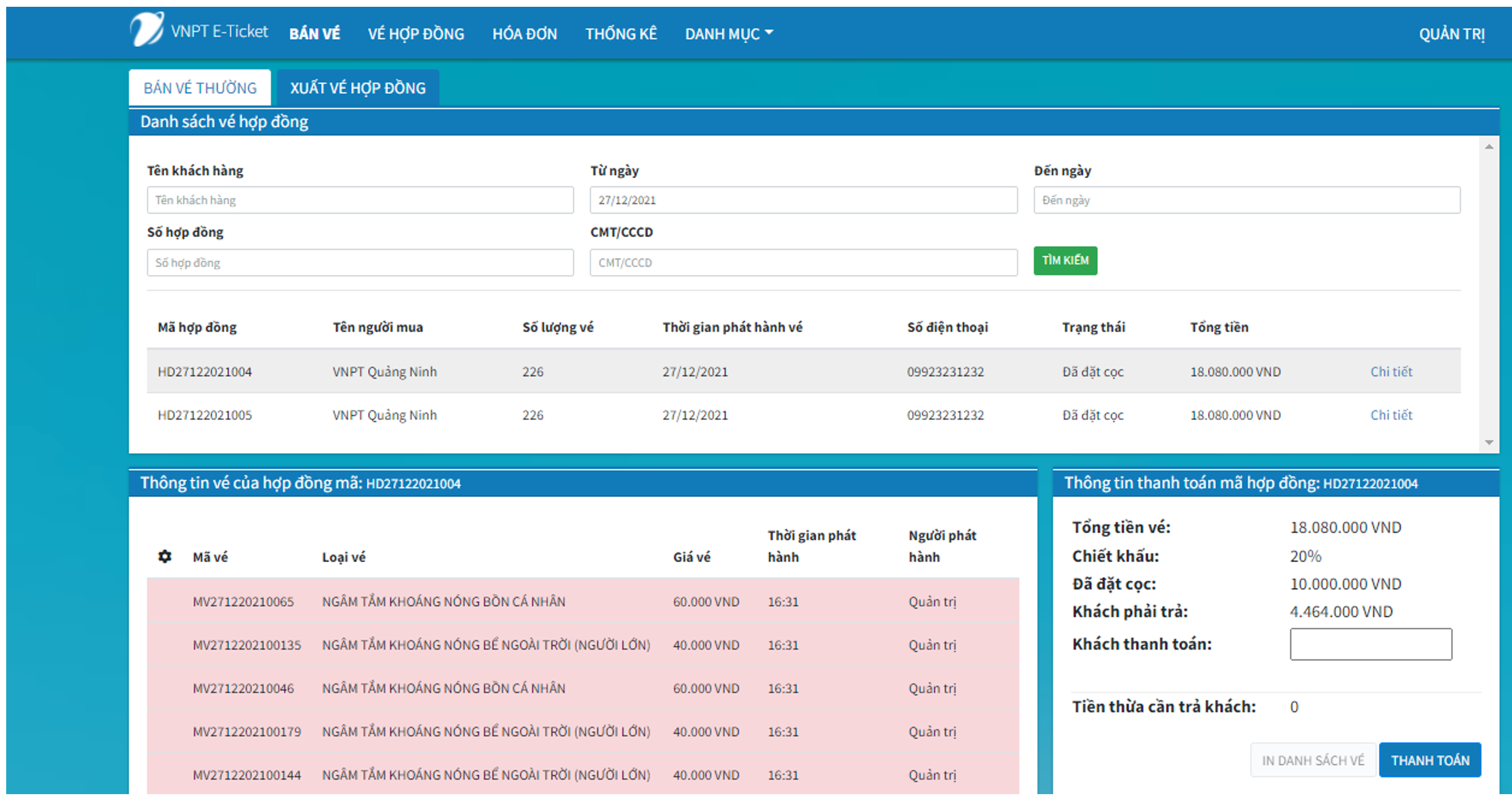
Task: Click the THANH TOÁN payment button
Action: coord(1430,759)
